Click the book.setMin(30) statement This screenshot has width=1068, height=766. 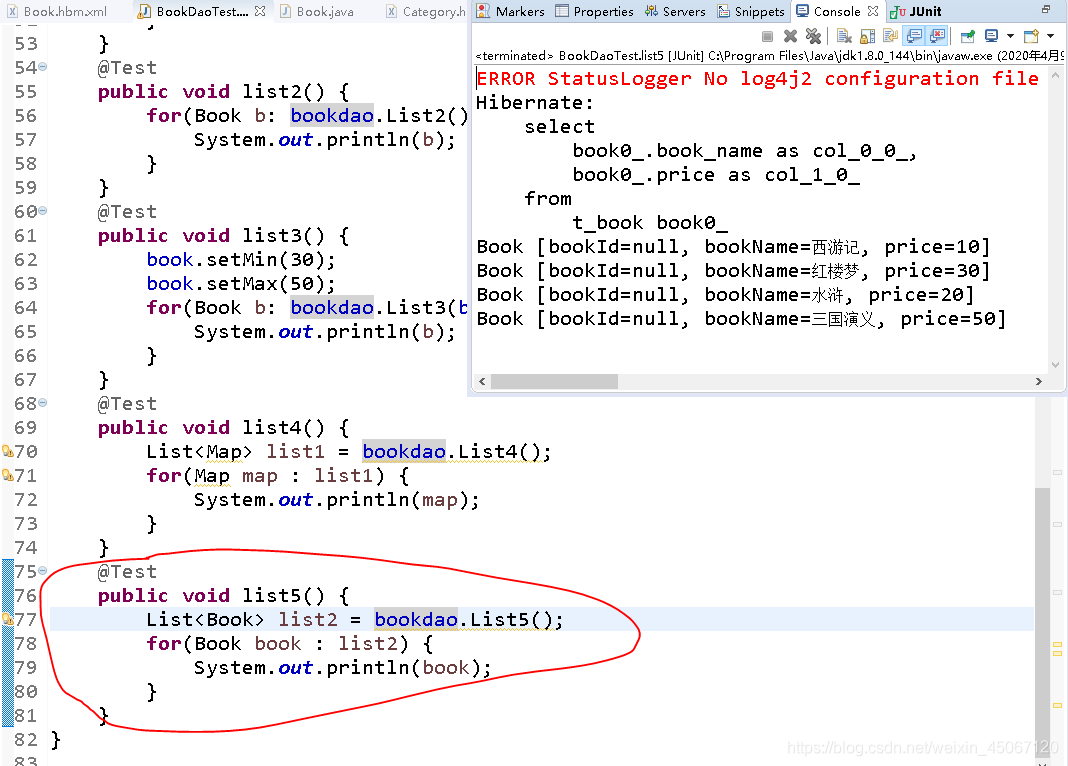241,259
